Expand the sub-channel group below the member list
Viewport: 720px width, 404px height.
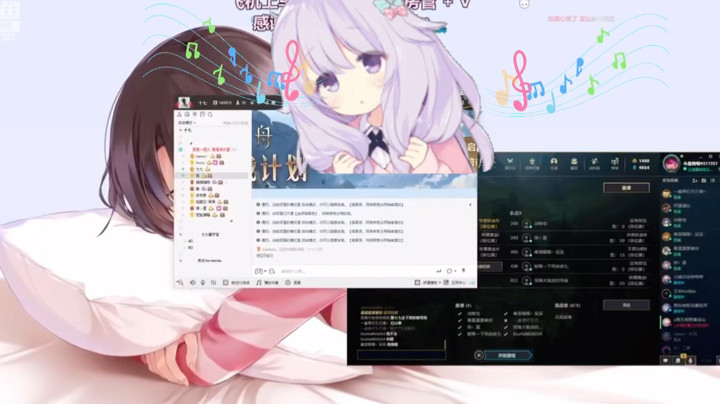click(180, 235)
